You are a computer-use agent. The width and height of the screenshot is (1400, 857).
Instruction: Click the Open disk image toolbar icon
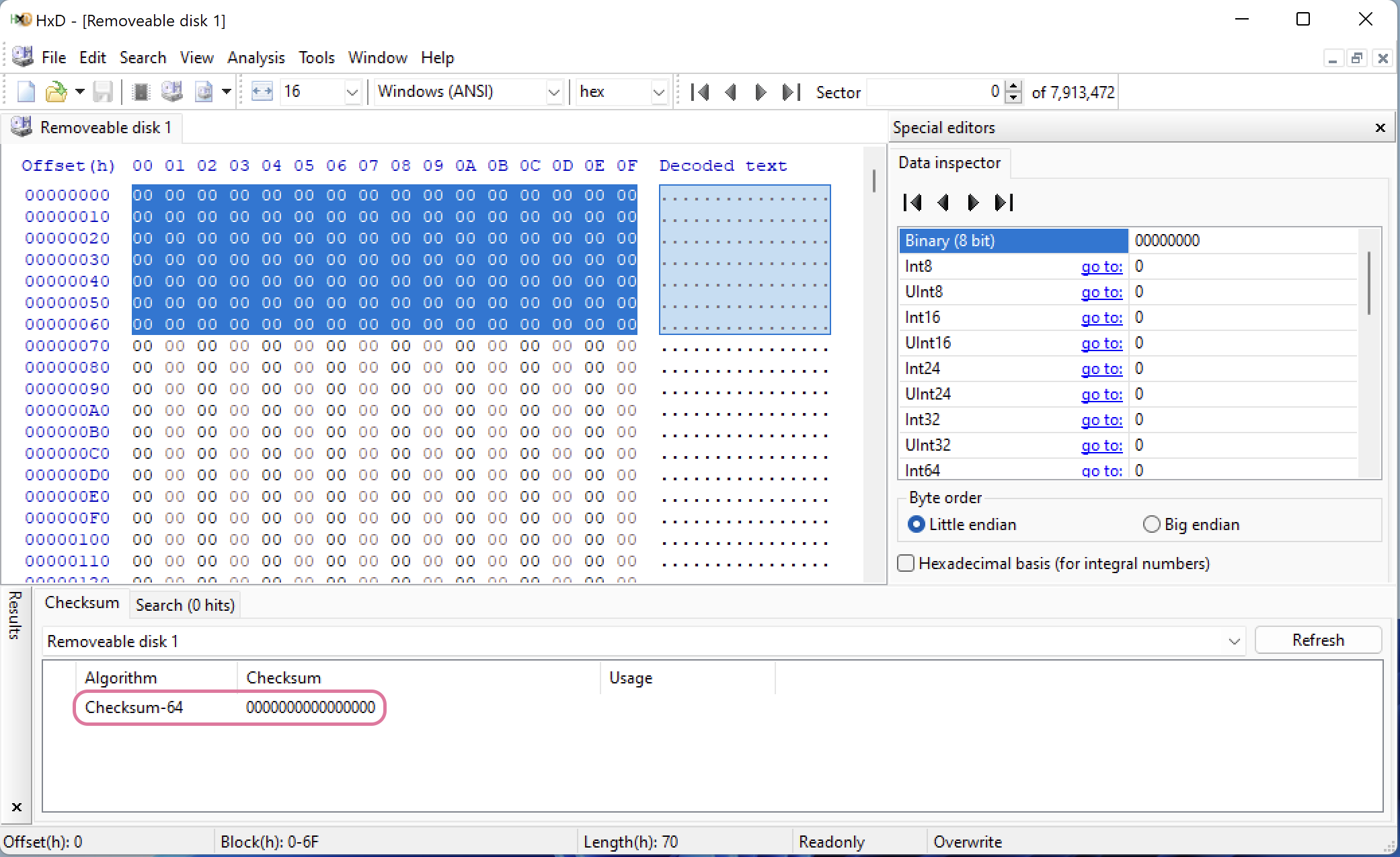(203, 91)
